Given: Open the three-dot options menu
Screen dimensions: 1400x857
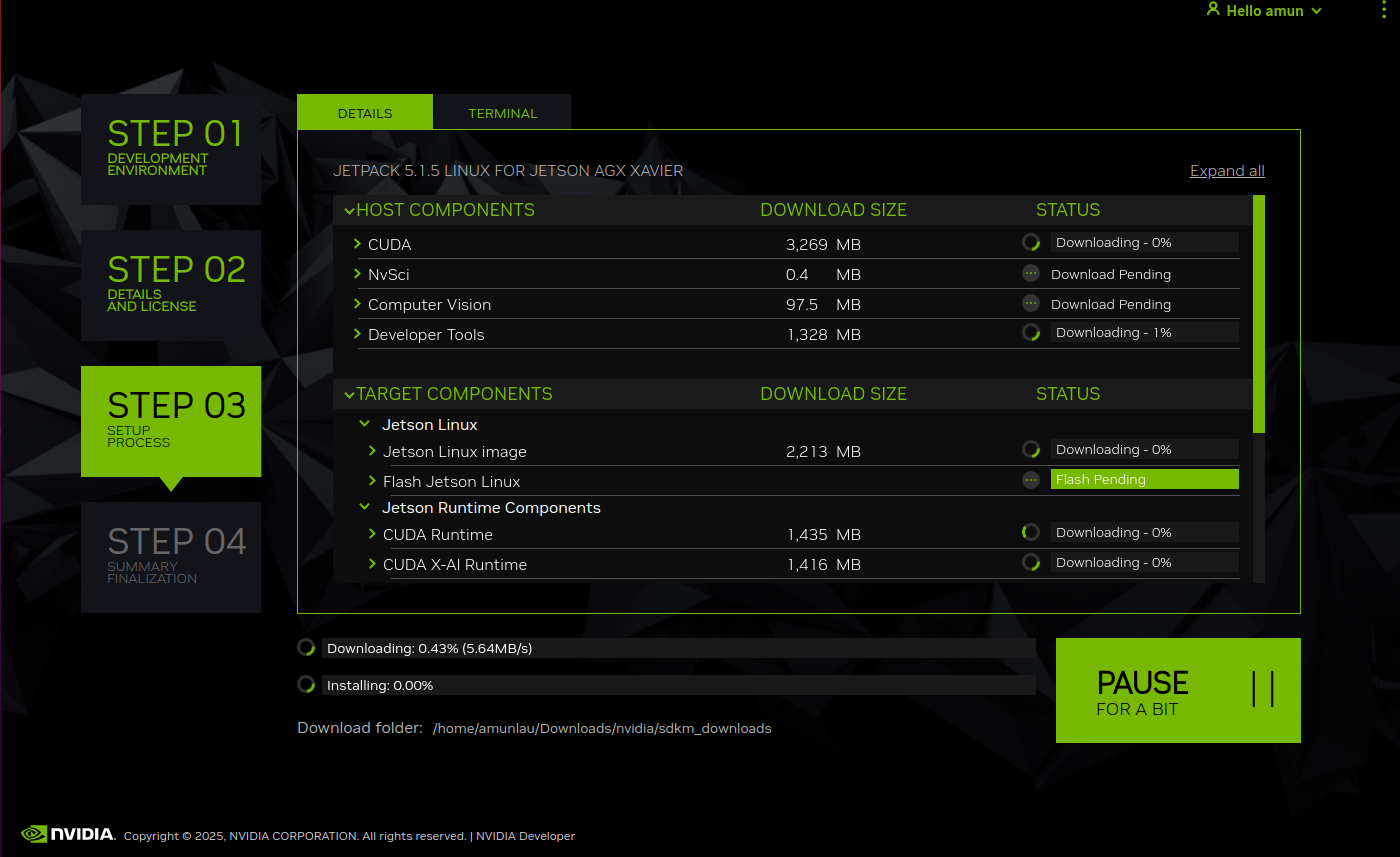Looking at the screenshot, I should [x=1384, y=10].
